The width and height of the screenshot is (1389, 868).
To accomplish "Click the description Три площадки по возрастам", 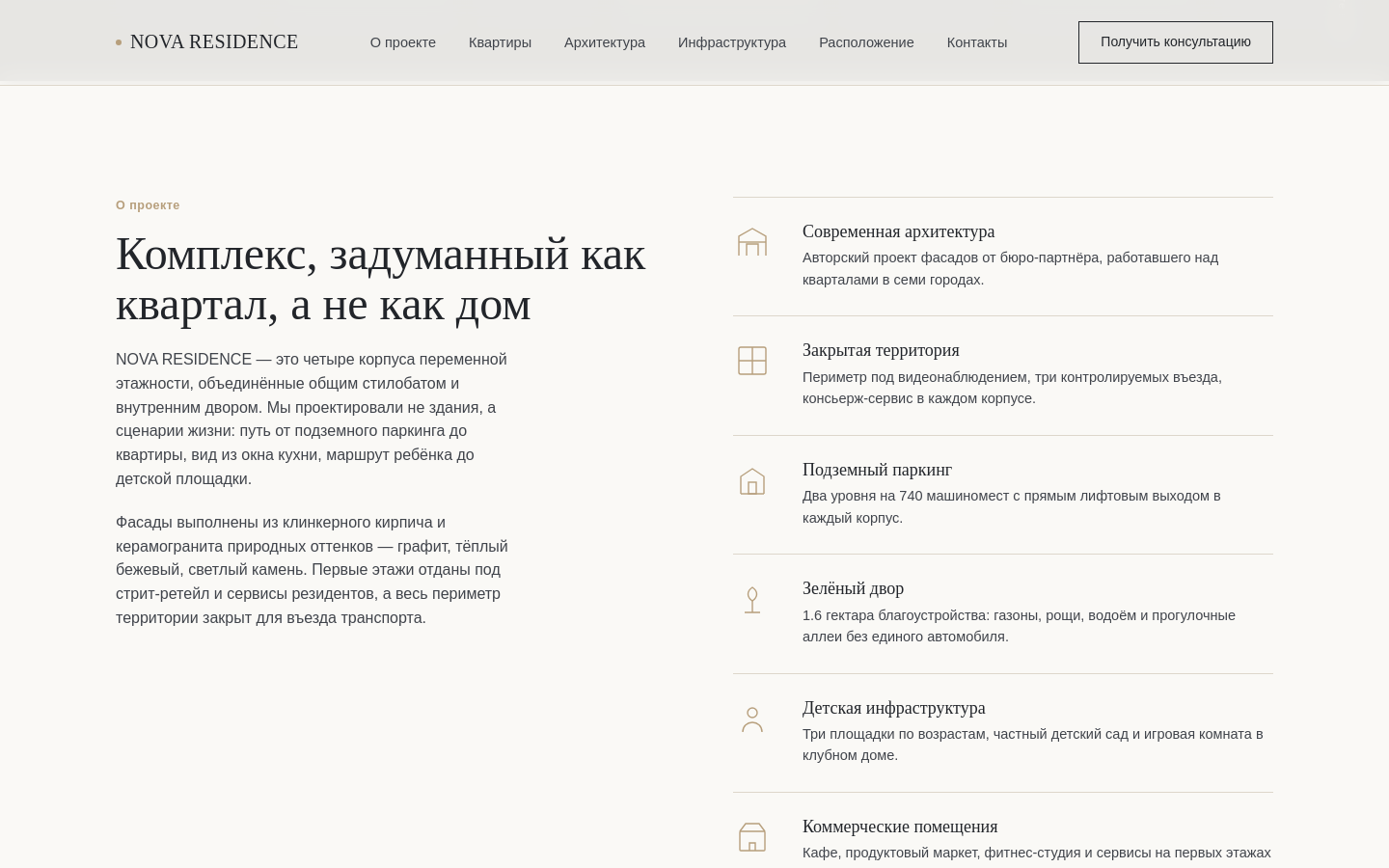I will tap(1033, 745).
